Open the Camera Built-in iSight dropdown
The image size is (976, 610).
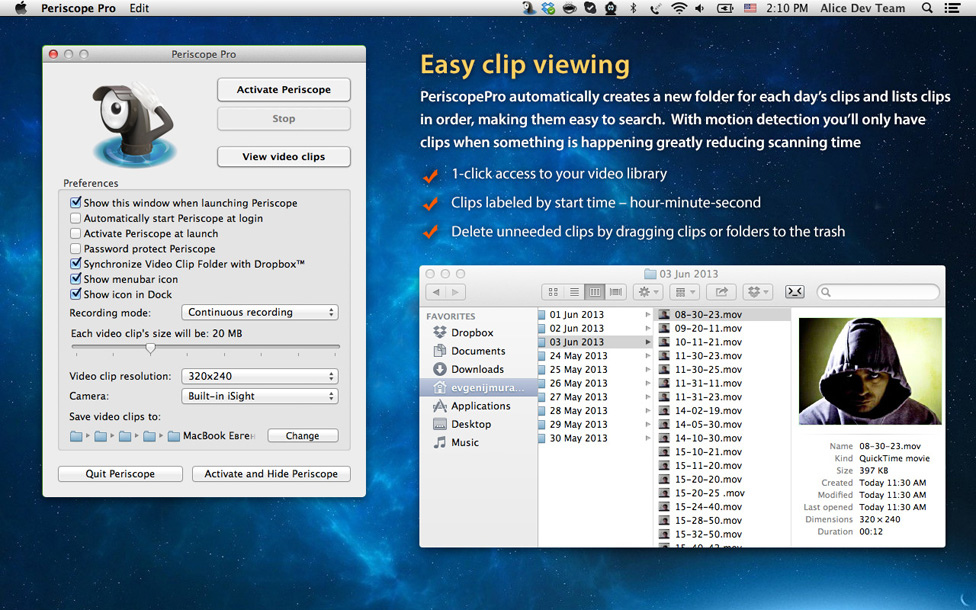260,396
